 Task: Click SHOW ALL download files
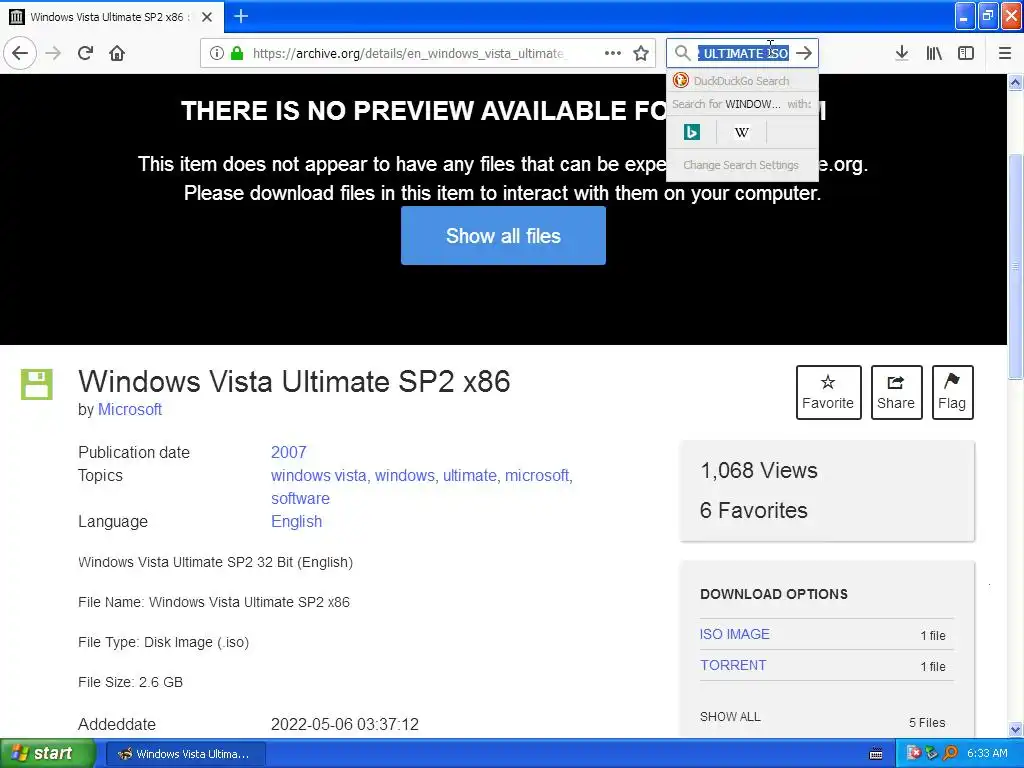coord(730,716)
